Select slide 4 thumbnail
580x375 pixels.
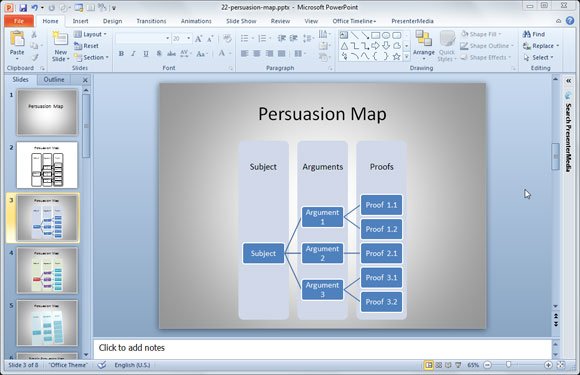click(x=47, y=270)
